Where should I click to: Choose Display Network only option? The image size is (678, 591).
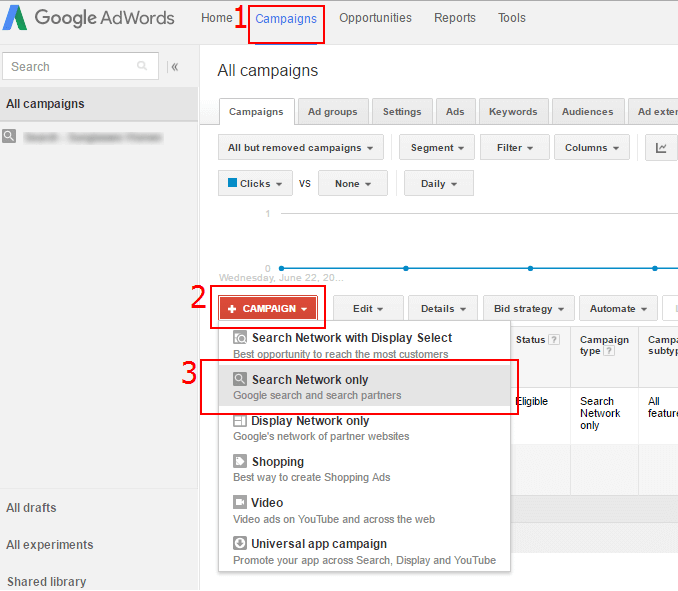click(x=364, y=428)
